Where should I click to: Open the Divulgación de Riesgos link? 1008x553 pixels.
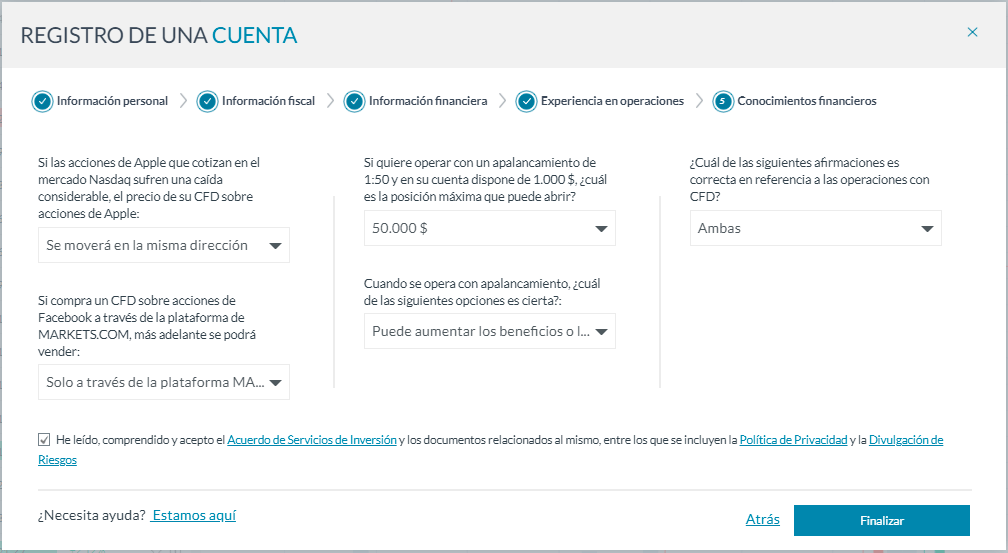[906, 440]
